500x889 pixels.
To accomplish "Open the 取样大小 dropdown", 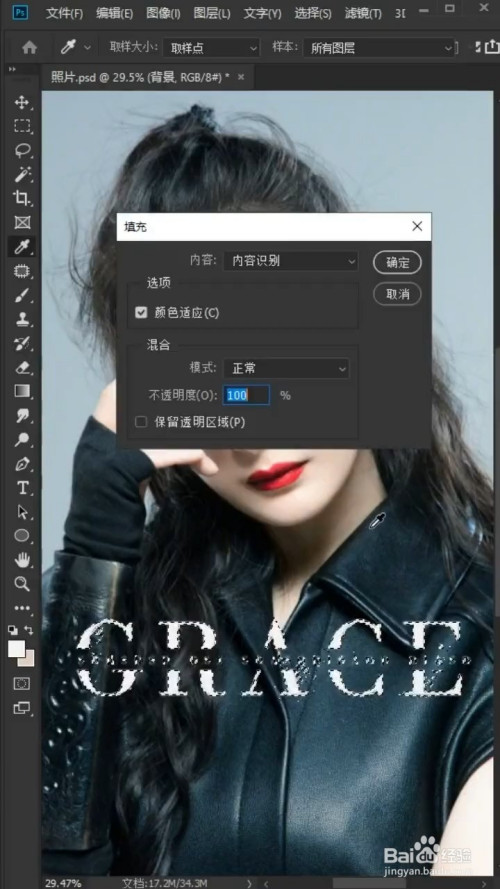I will tap(211, 48).
